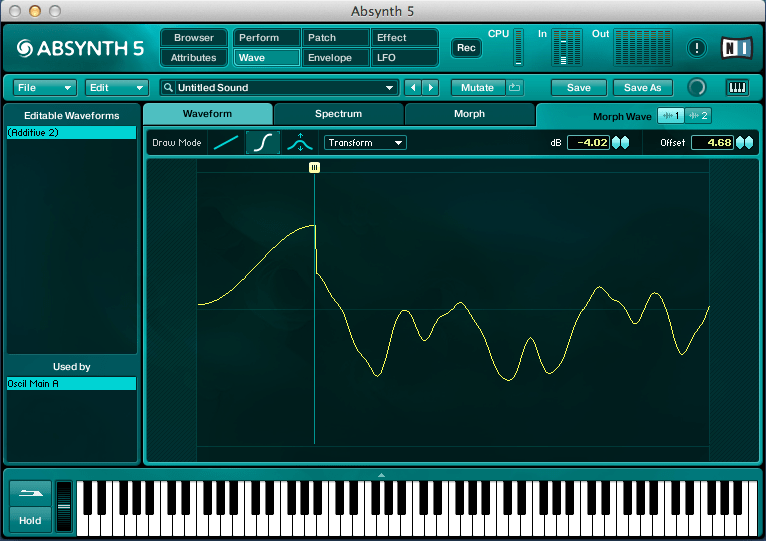This screenshot has height=541, width=766.
Task: Toggle the on-screen keyboard icon
Action: 738,87
